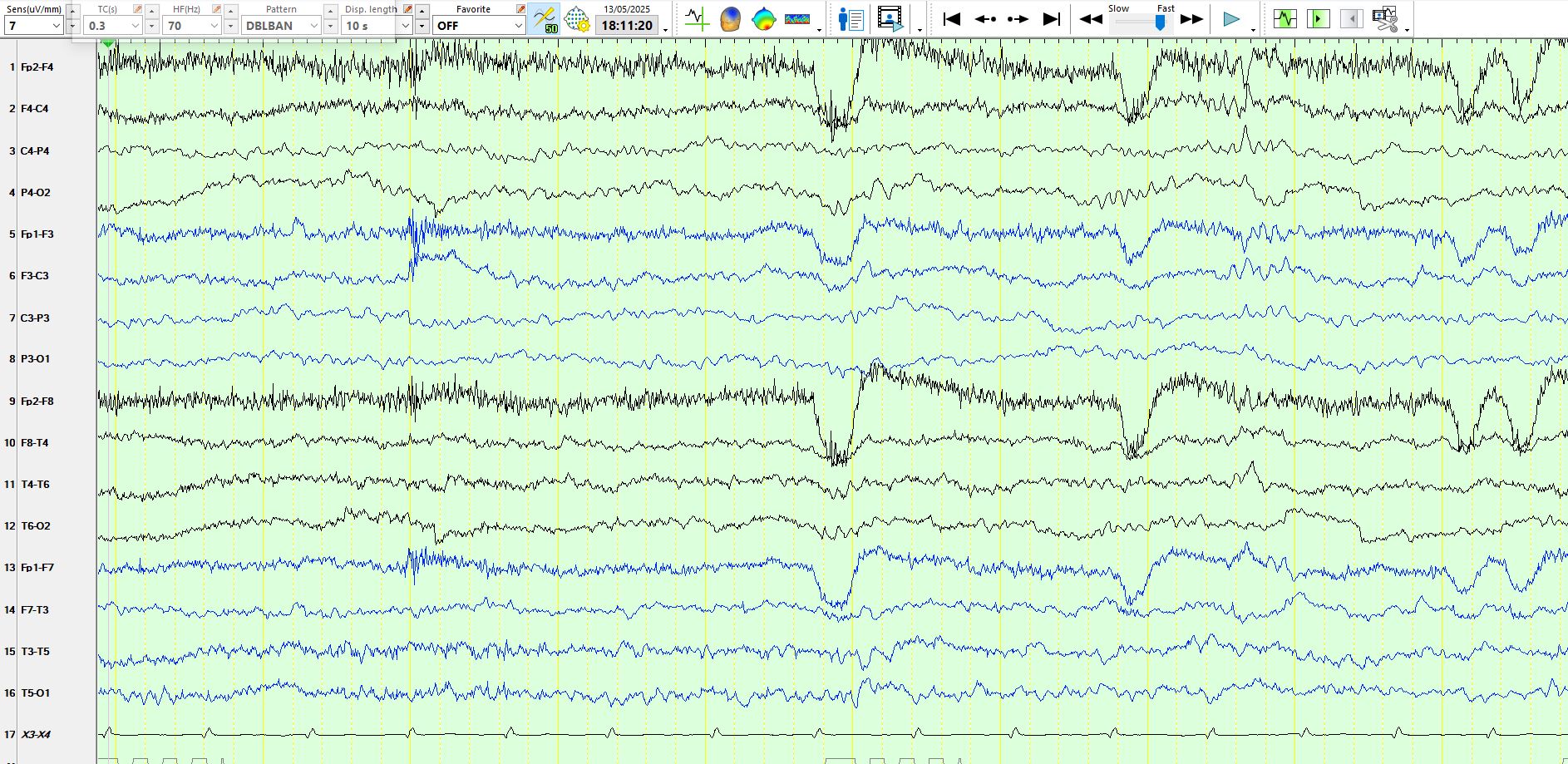Rewind the EEG recording

(x=1091, y=19)
